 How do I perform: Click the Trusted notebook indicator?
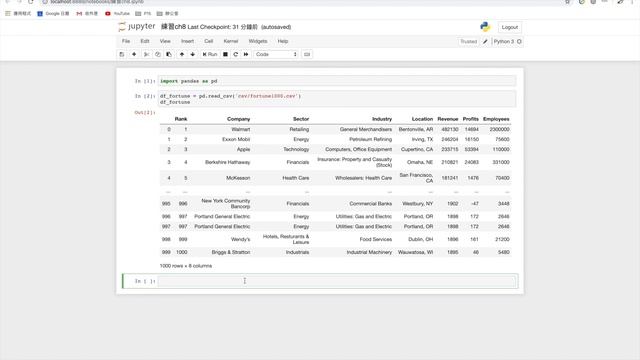468,42
